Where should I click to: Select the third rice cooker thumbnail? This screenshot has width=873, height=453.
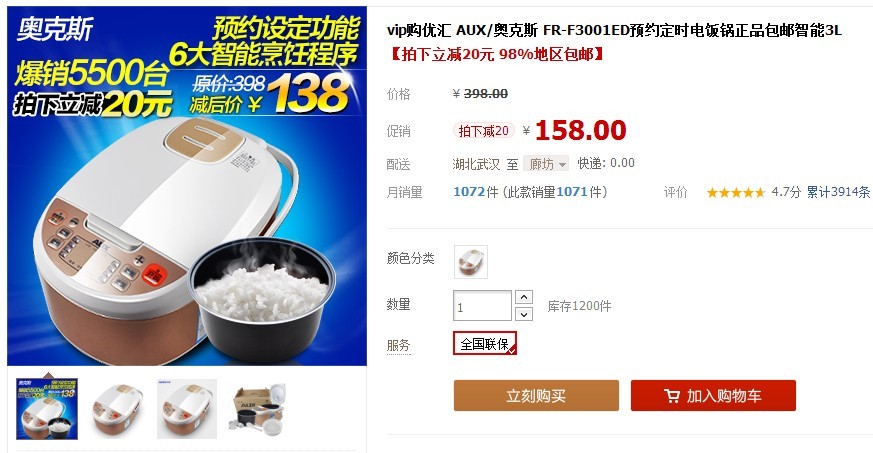[x=187, y=409]
